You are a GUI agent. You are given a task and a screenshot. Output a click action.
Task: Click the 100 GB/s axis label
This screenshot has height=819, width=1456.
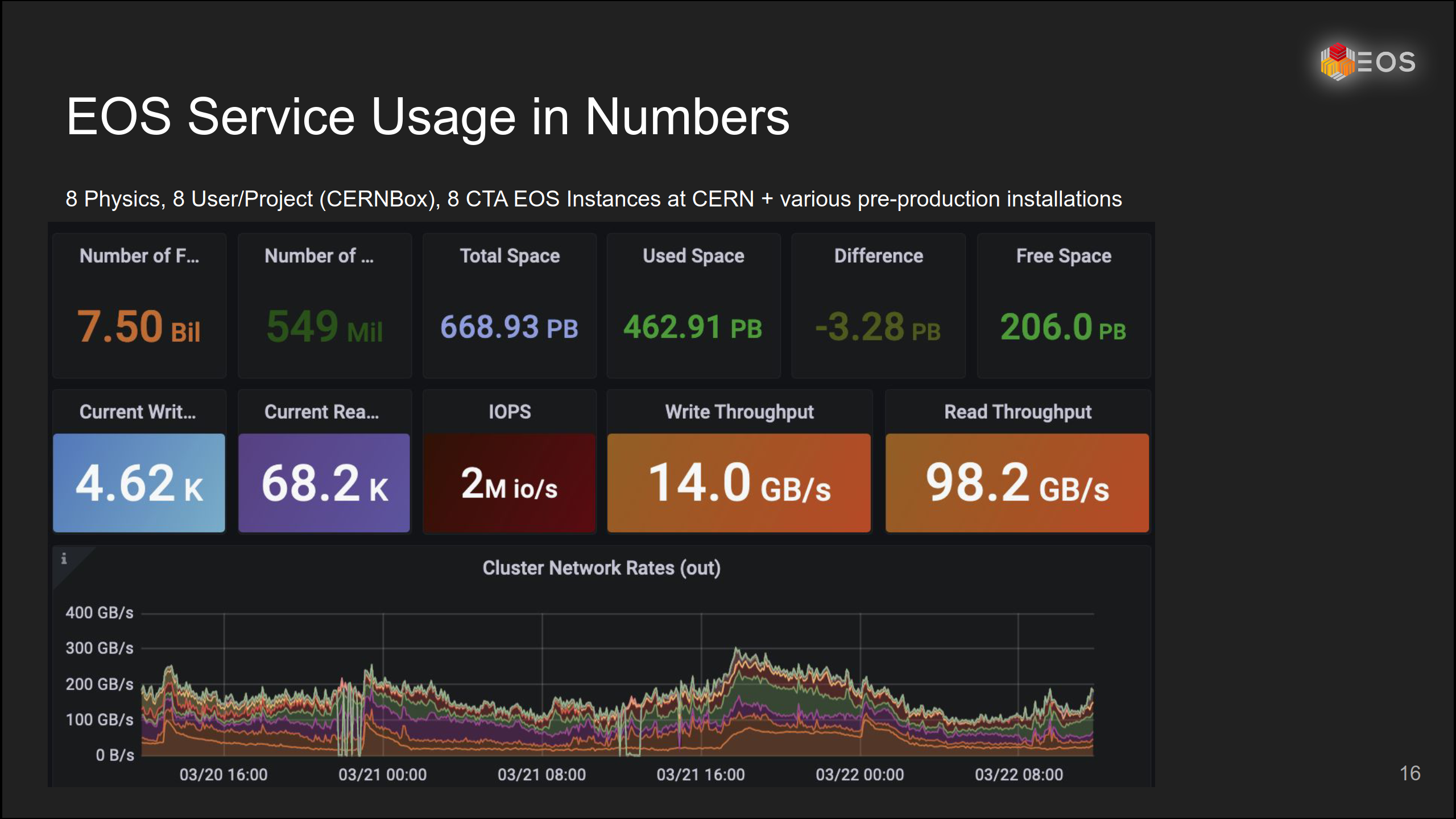pyautogui.click(x=100, y=719)
